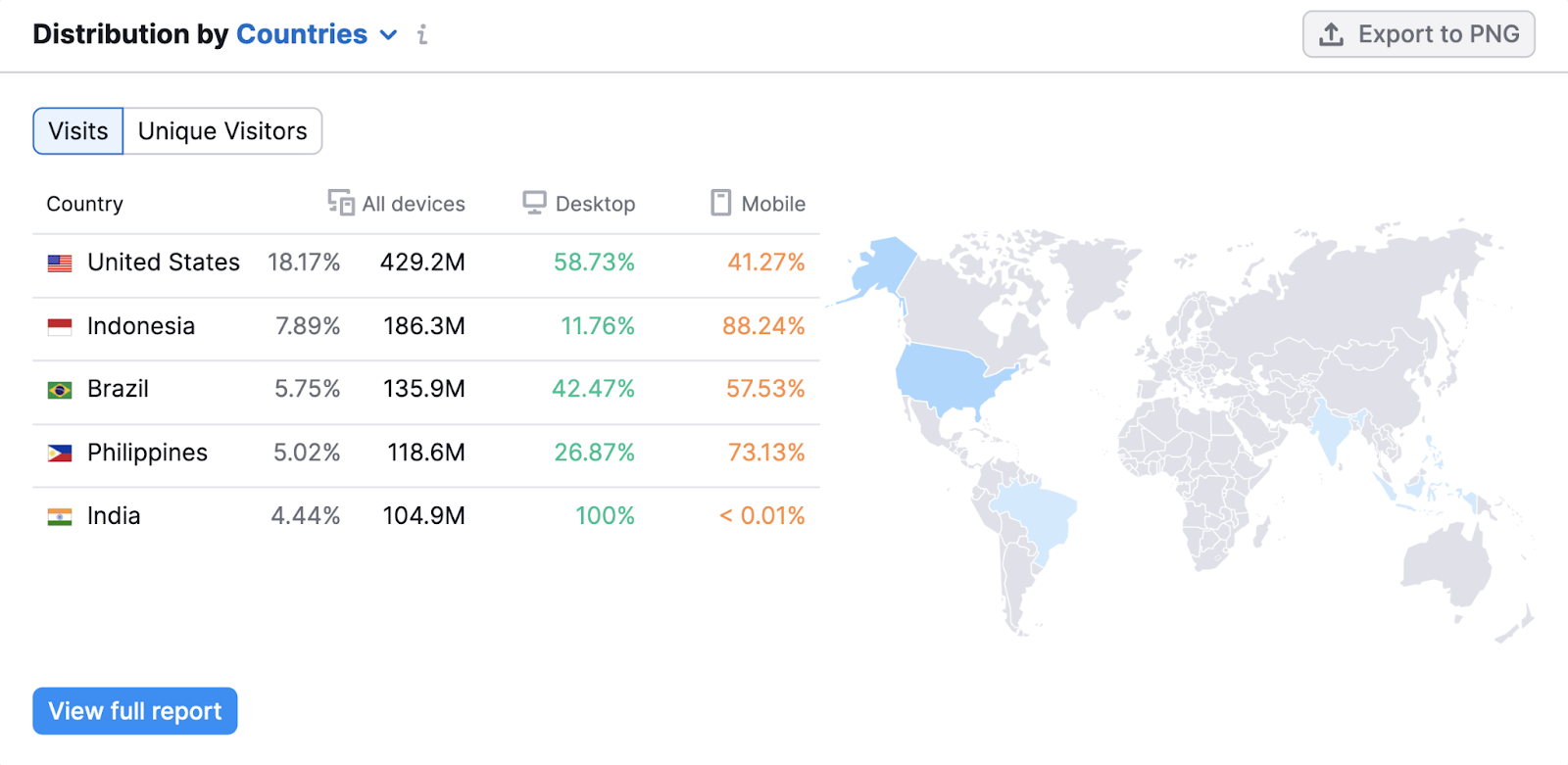The image size is (1568, 765).
Task: Click the Country column header
Action: tap(85, 204)
